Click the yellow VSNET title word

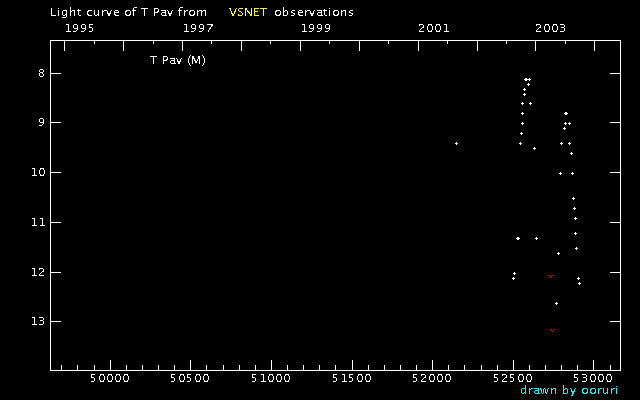pyautogui.click(x=248, y=12)
